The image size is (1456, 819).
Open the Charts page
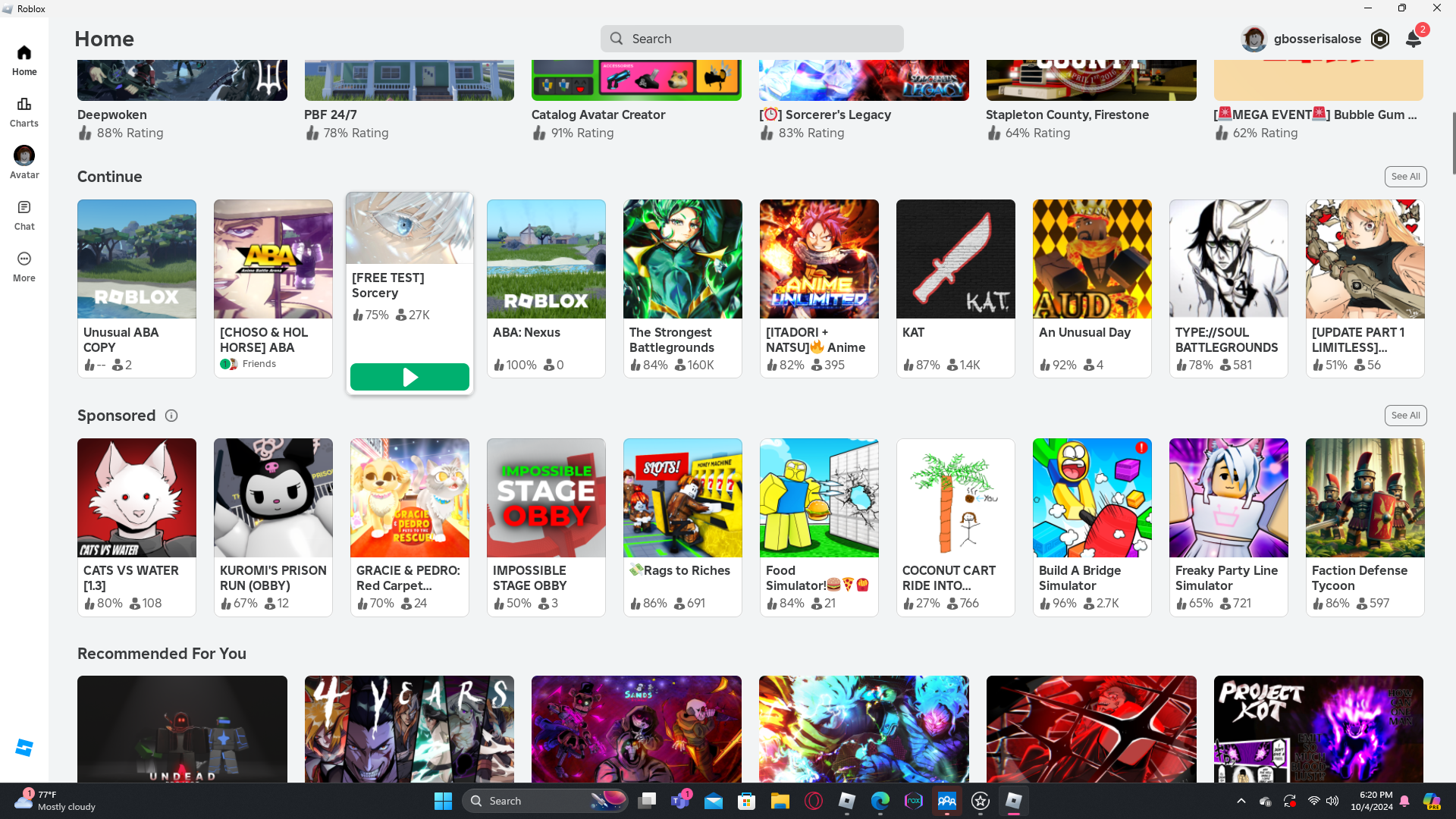[24, 112]
